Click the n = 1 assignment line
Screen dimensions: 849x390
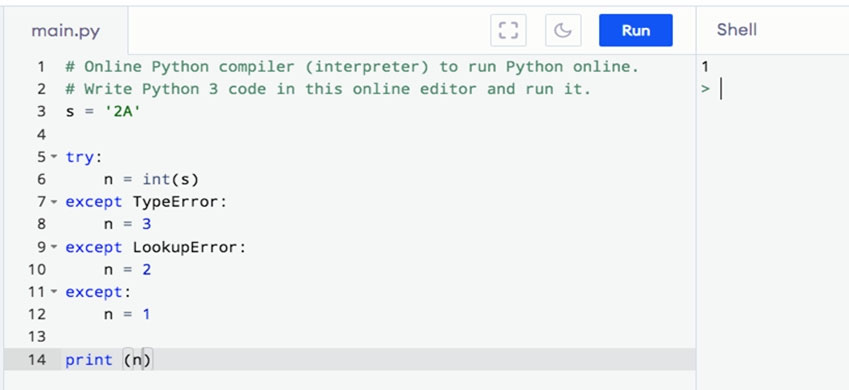(x=128, y=314)
